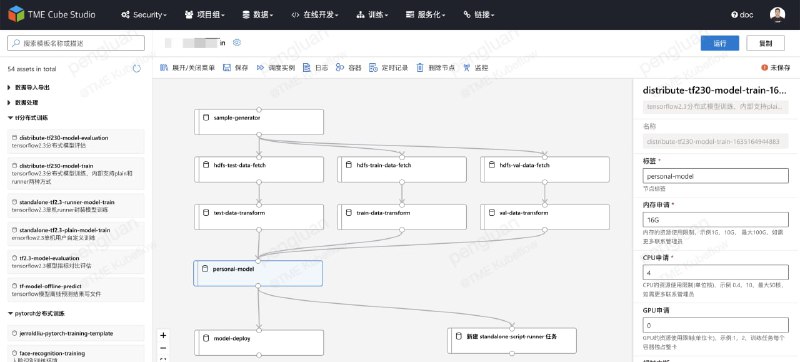
Task: Click the database icon on sample-generator node
Action: tap(207, 118)
